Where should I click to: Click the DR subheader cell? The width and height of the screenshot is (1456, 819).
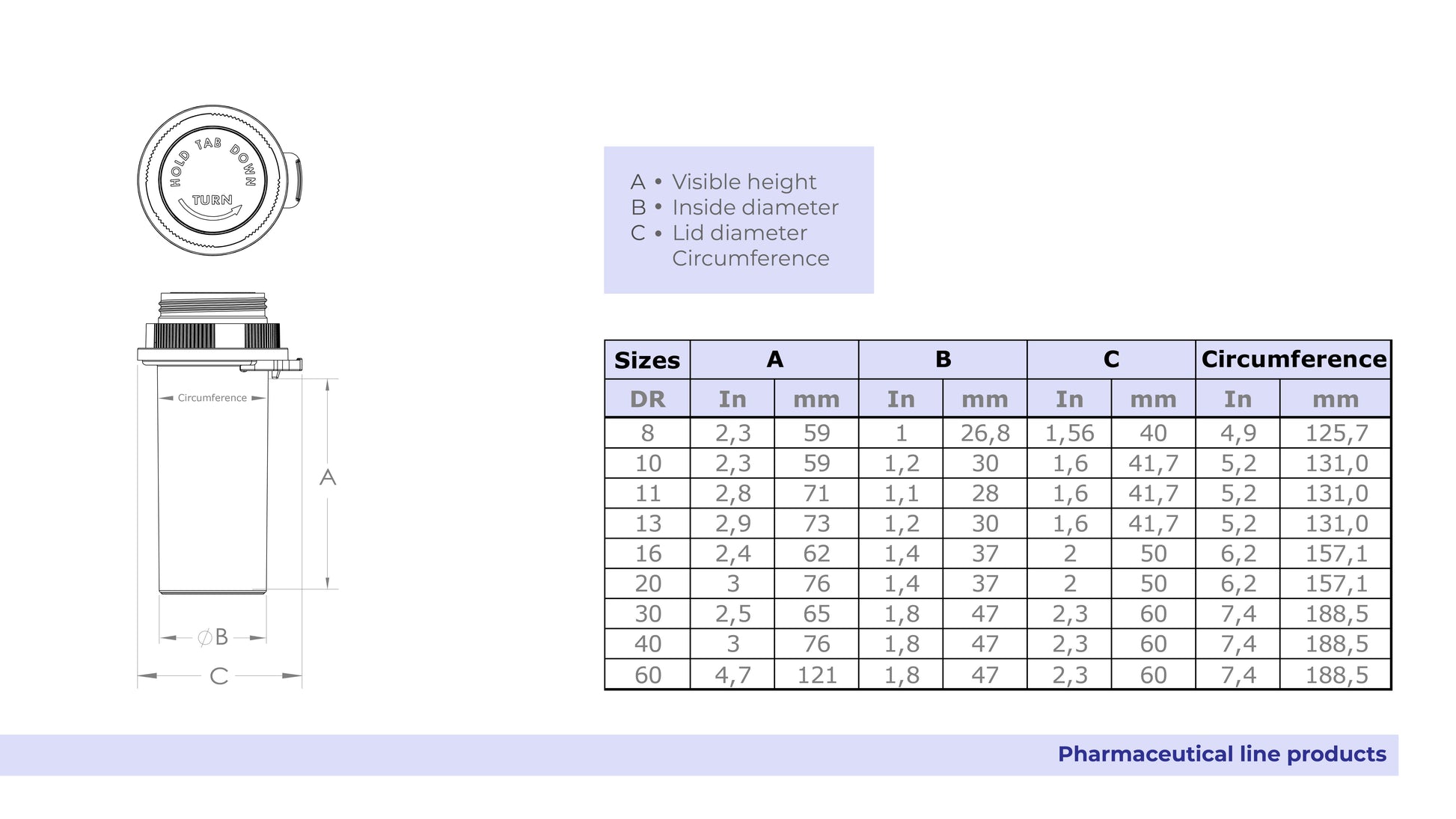click(647, 399)
